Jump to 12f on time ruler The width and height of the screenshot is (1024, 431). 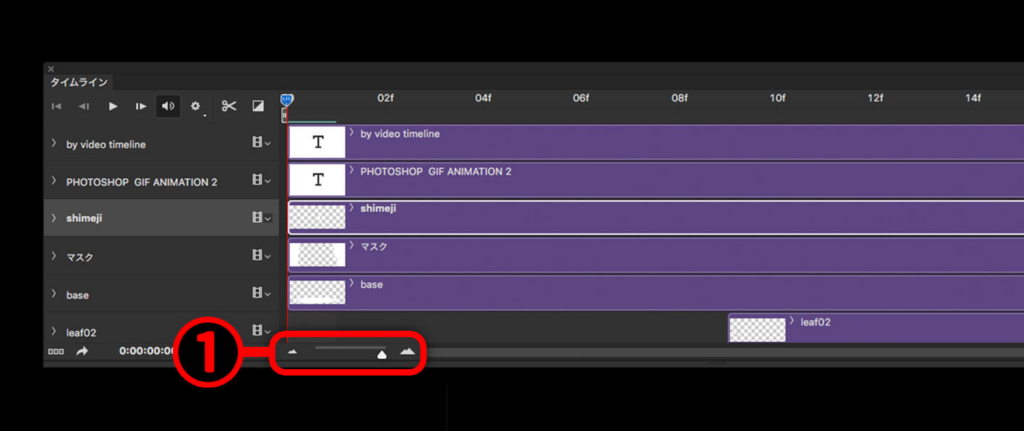click(875, 98)
